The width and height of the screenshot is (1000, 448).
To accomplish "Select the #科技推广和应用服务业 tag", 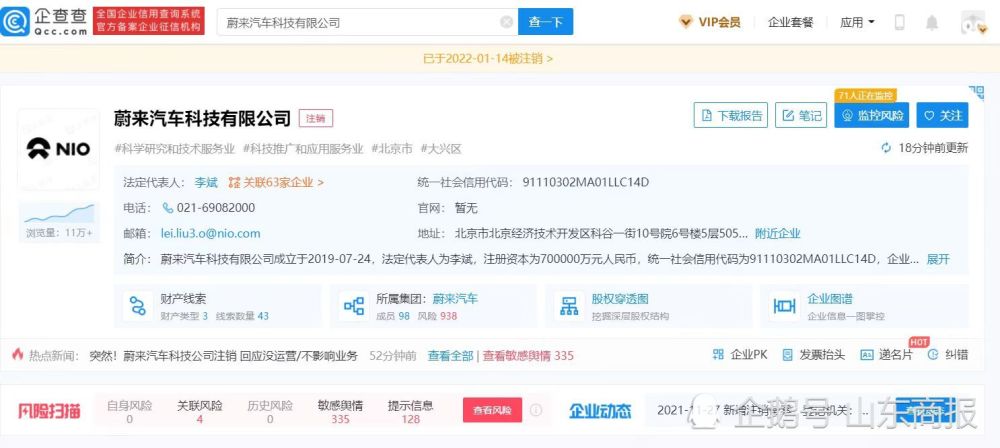I will coord(303,149).
